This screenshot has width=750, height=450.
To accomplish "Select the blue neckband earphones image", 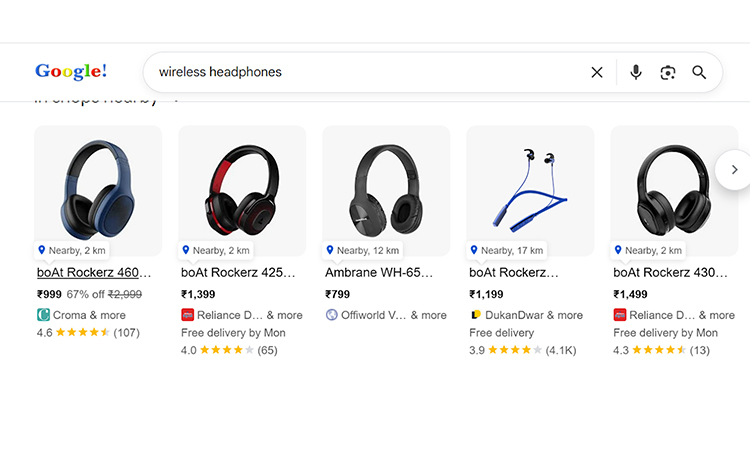I will [530, 187].
